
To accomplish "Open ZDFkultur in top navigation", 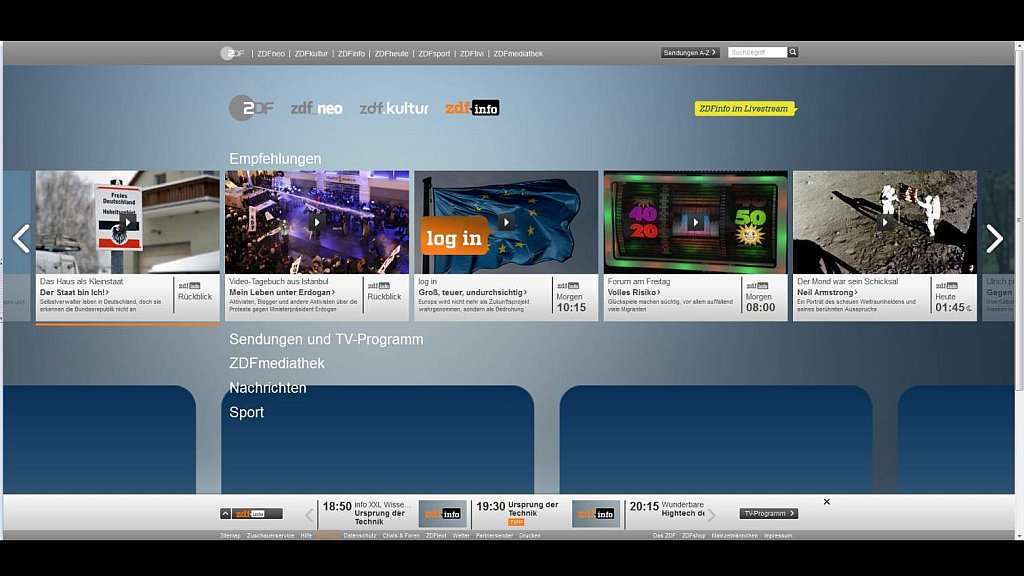I will [311, 54].
